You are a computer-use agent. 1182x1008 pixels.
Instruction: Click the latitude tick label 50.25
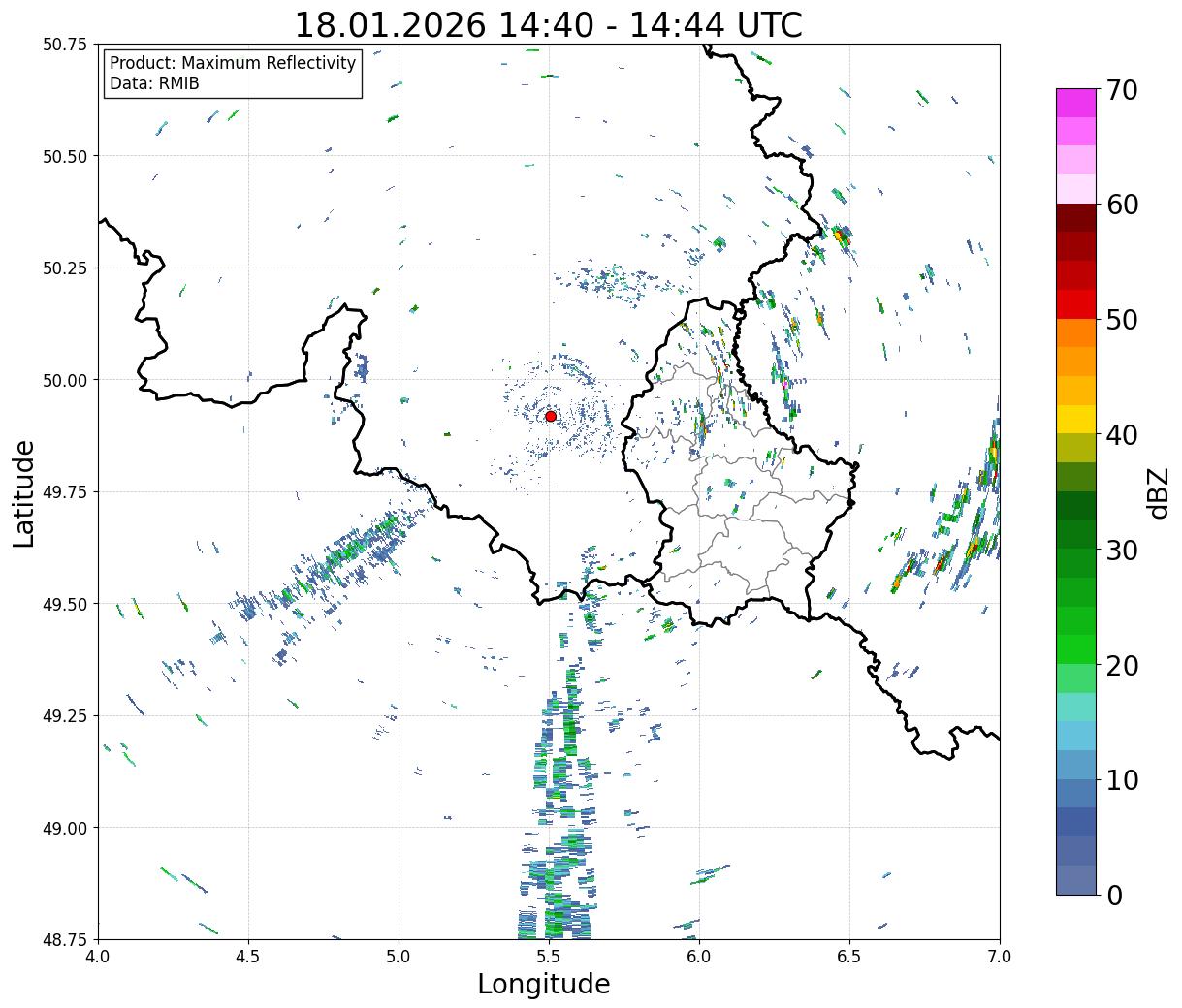65,268
